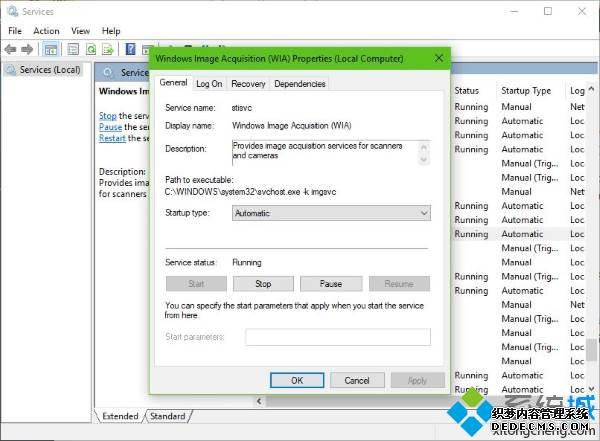This screenshot has width=600, height=441.
Task: Click the blue Help question mark icon
Action: click(x=130, y=49)
